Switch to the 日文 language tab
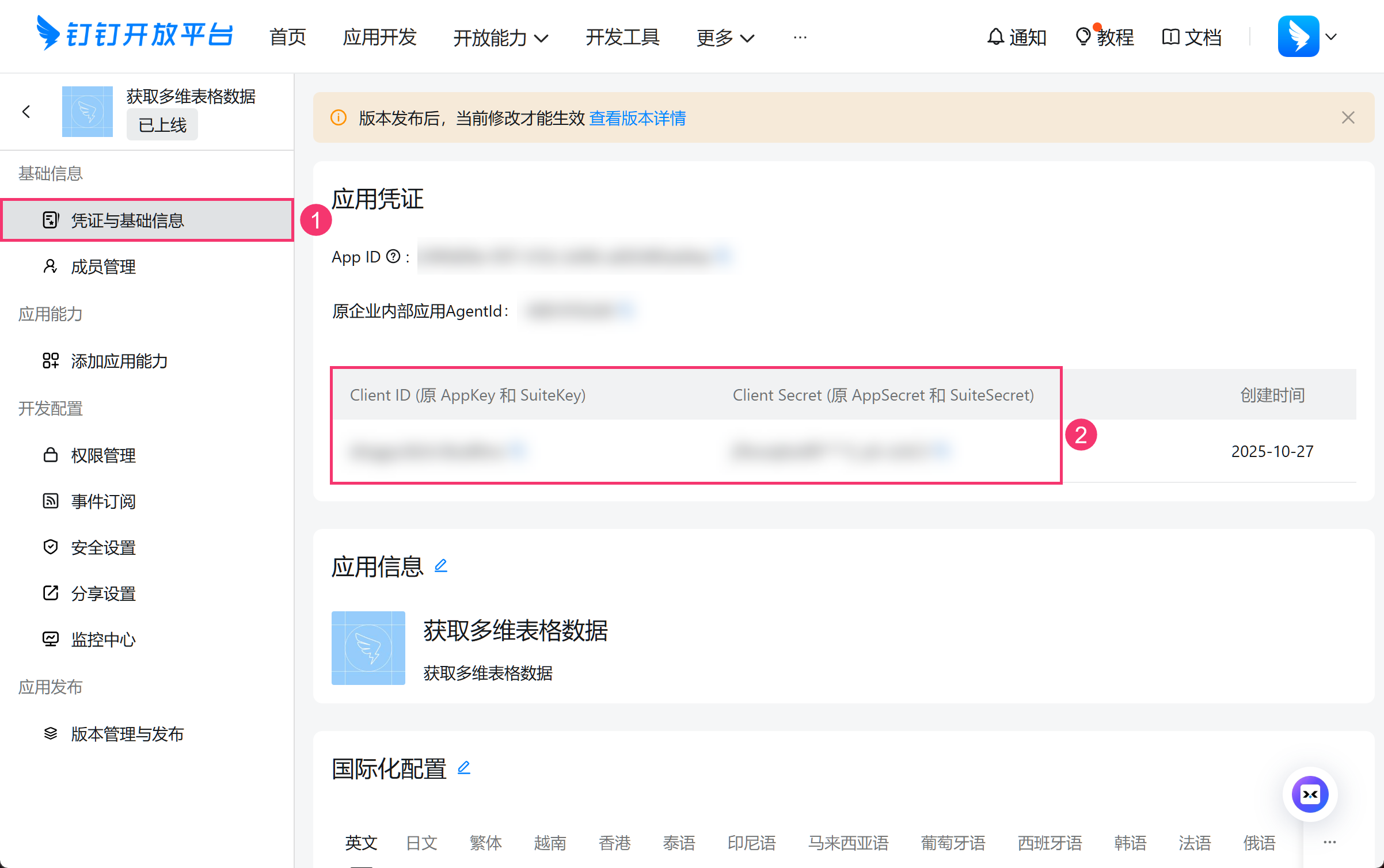Screen dimensions: 1384x868 pos(421,843)
